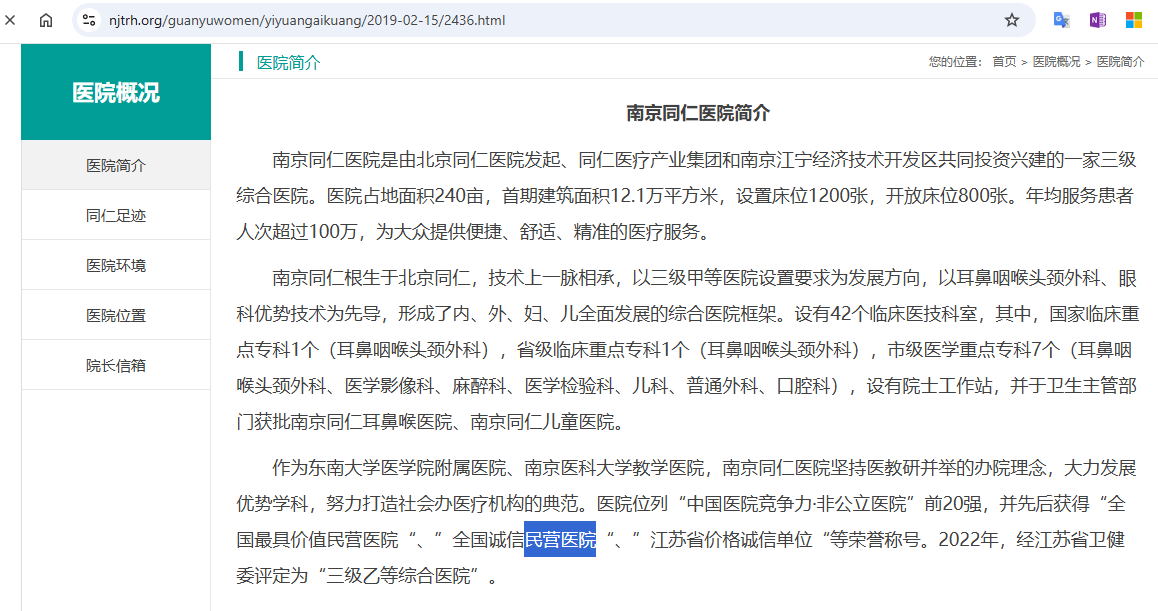Navigate to 医院位置 in sidebar

tap(116, 315)
